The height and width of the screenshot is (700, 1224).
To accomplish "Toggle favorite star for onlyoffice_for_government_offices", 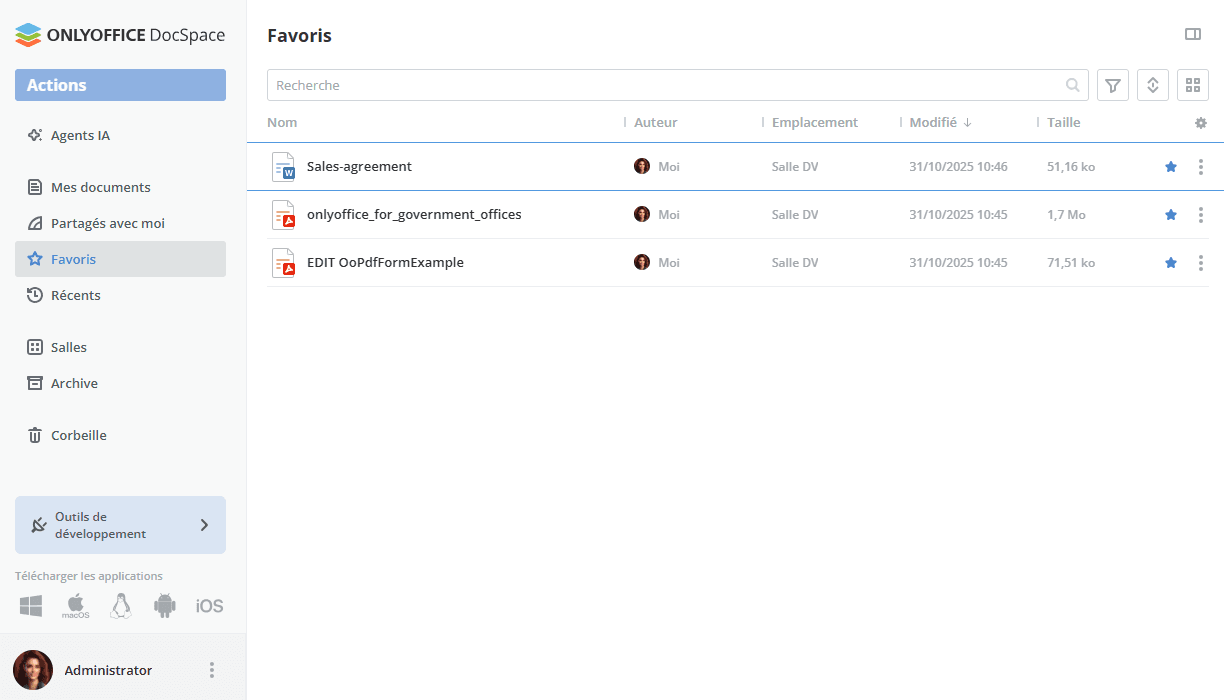I will pos(1171,215).
